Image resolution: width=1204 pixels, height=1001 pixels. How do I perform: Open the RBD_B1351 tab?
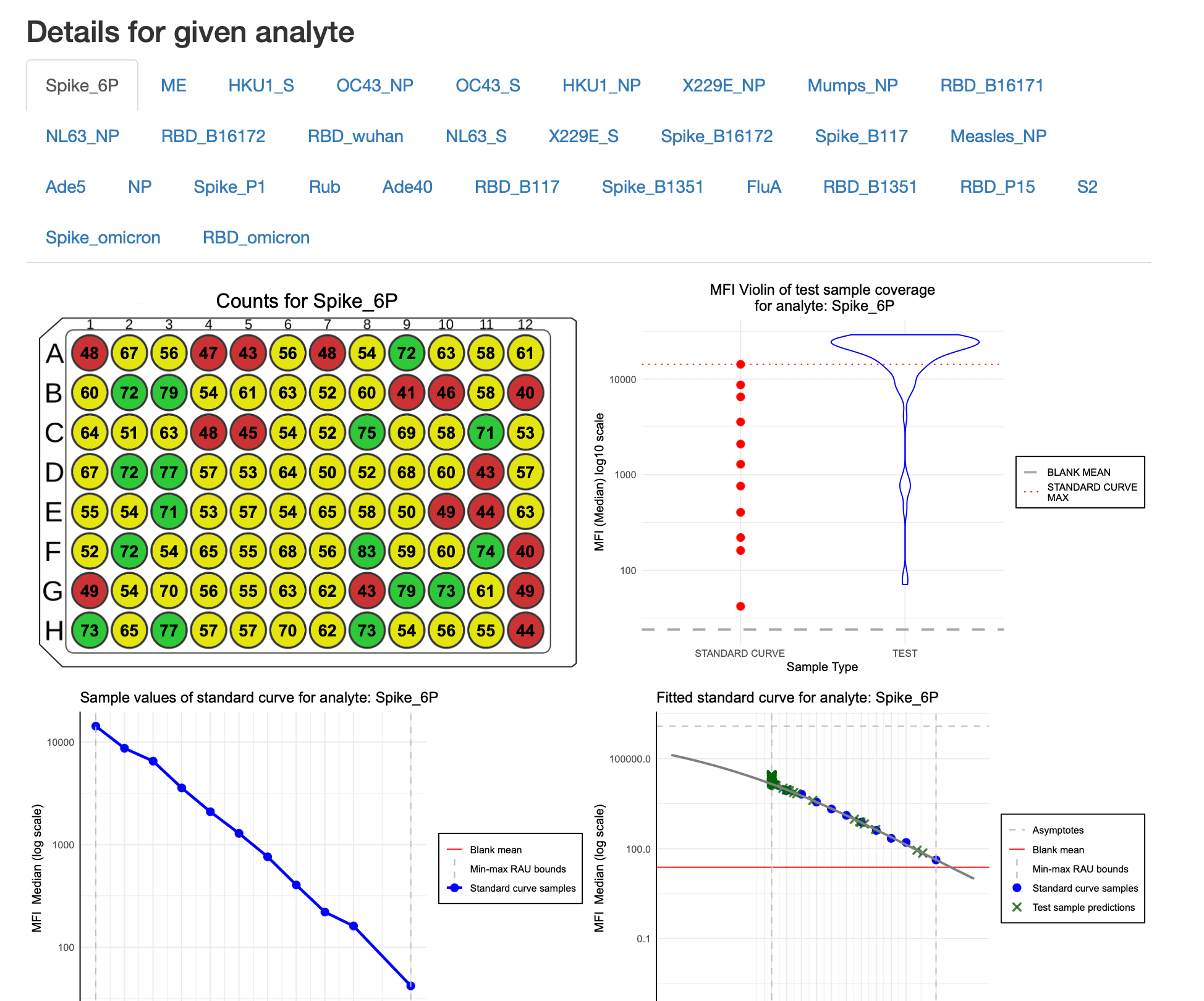(870, 187)
